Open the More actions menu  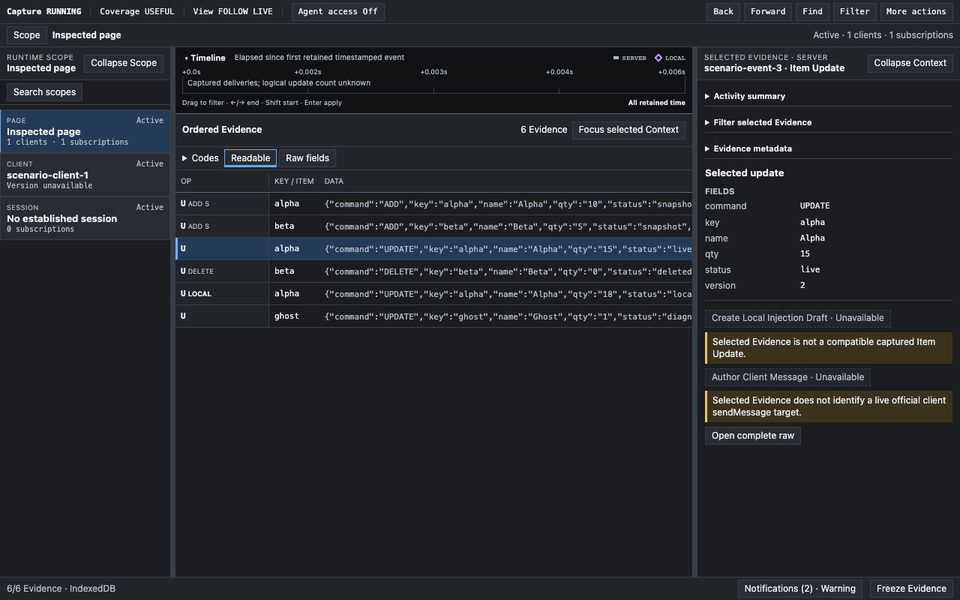tap(916, 12)
